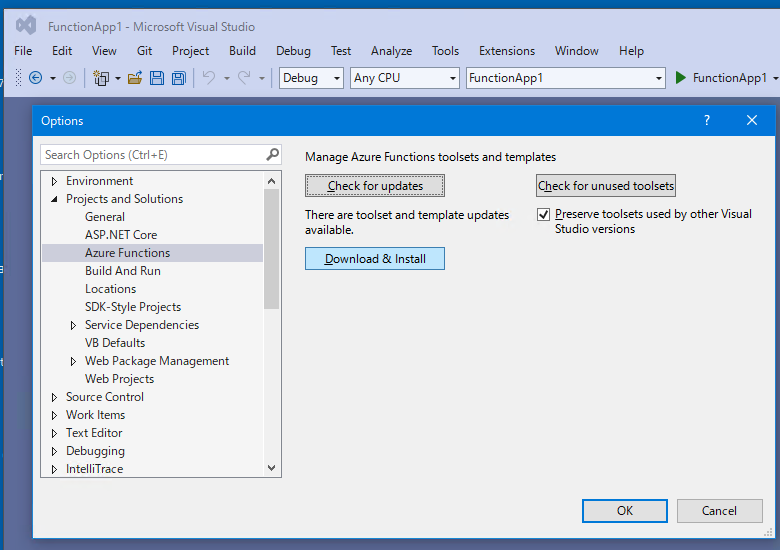This screenshot has height=550, width=780.
Task: Save current file with the floppy icon
Action: 157,78
